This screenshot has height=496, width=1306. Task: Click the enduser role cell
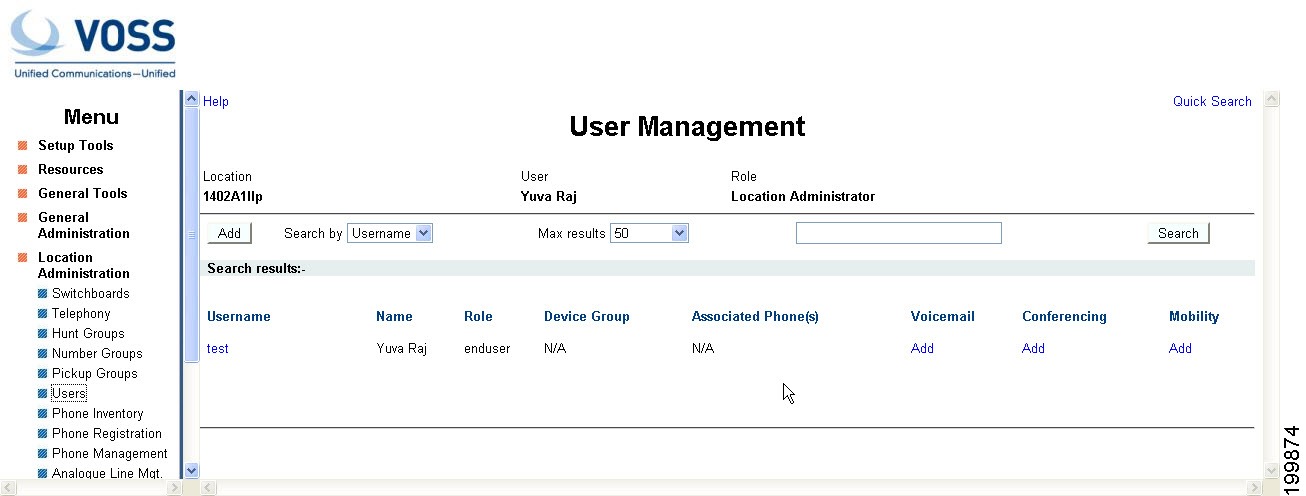(x=487, y=349)
